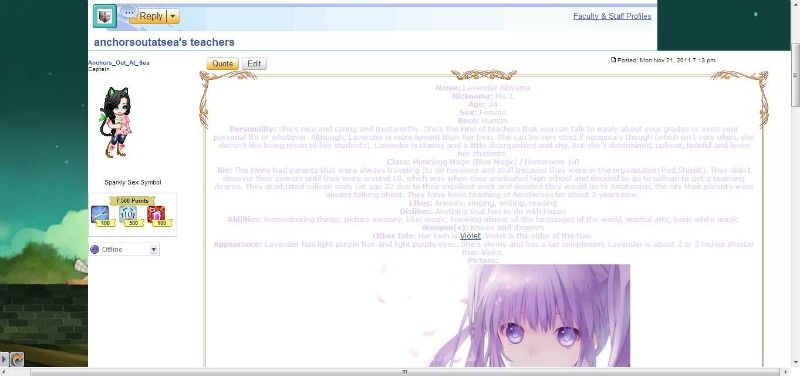Click the "Posted: Mon Nov 21, 2011" timestamp

tap(666, 60)
